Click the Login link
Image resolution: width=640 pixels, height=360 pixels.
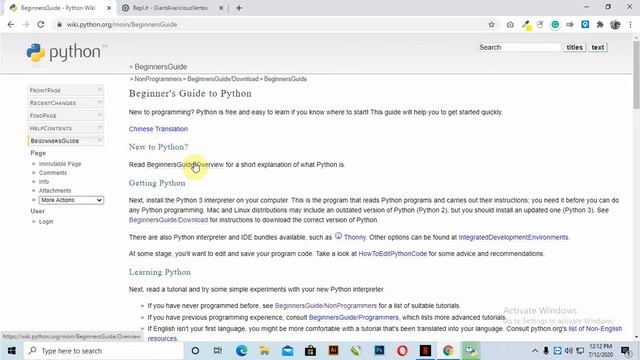pos(46,222)
